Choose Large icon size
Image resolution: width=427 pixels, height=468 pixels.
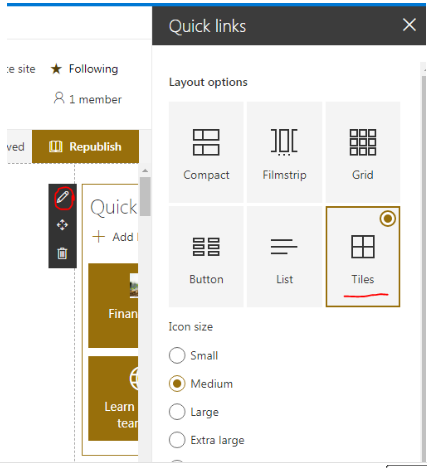click(177, 412)
